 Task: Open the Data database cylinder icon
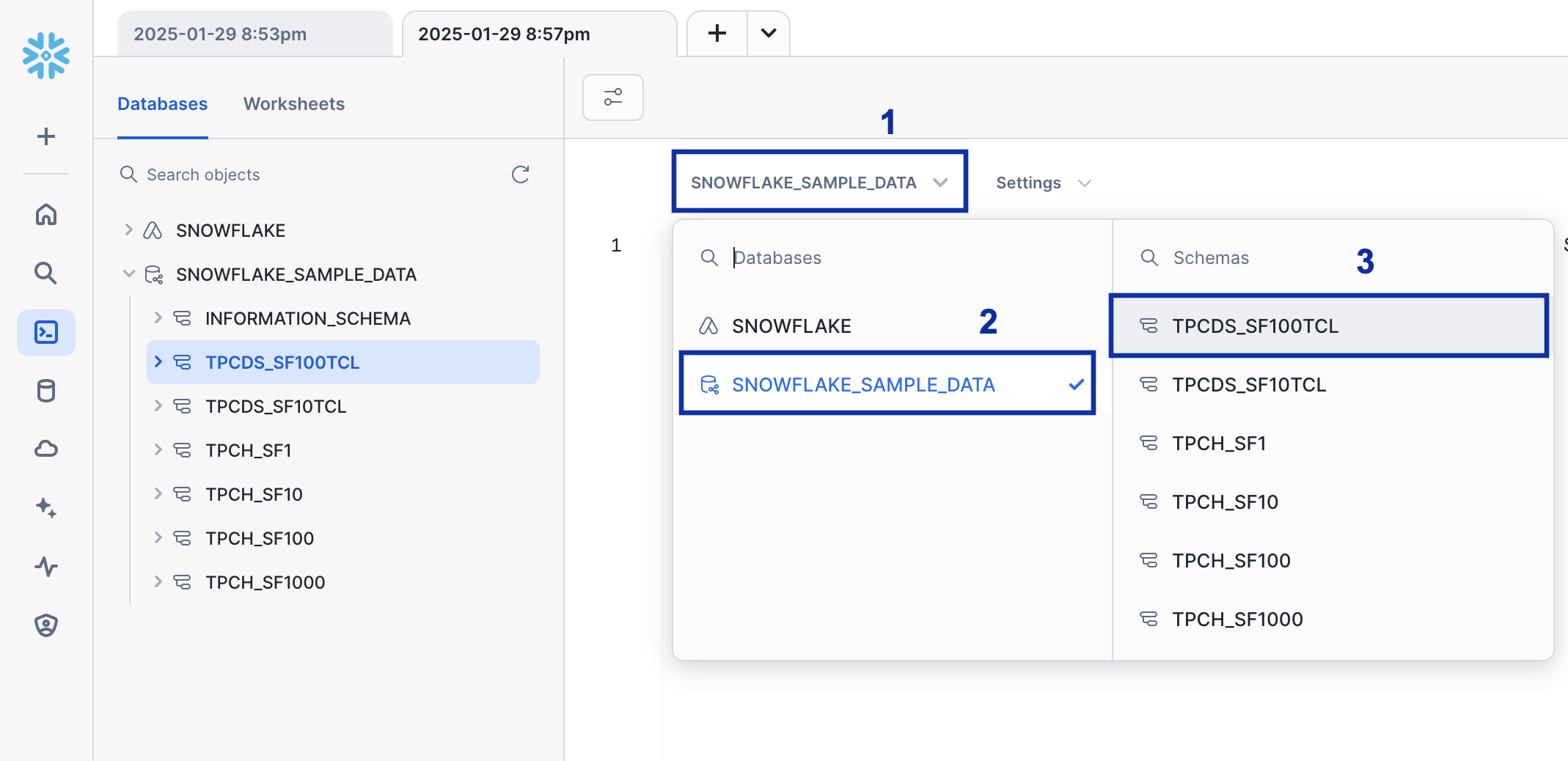click(46, 391)
